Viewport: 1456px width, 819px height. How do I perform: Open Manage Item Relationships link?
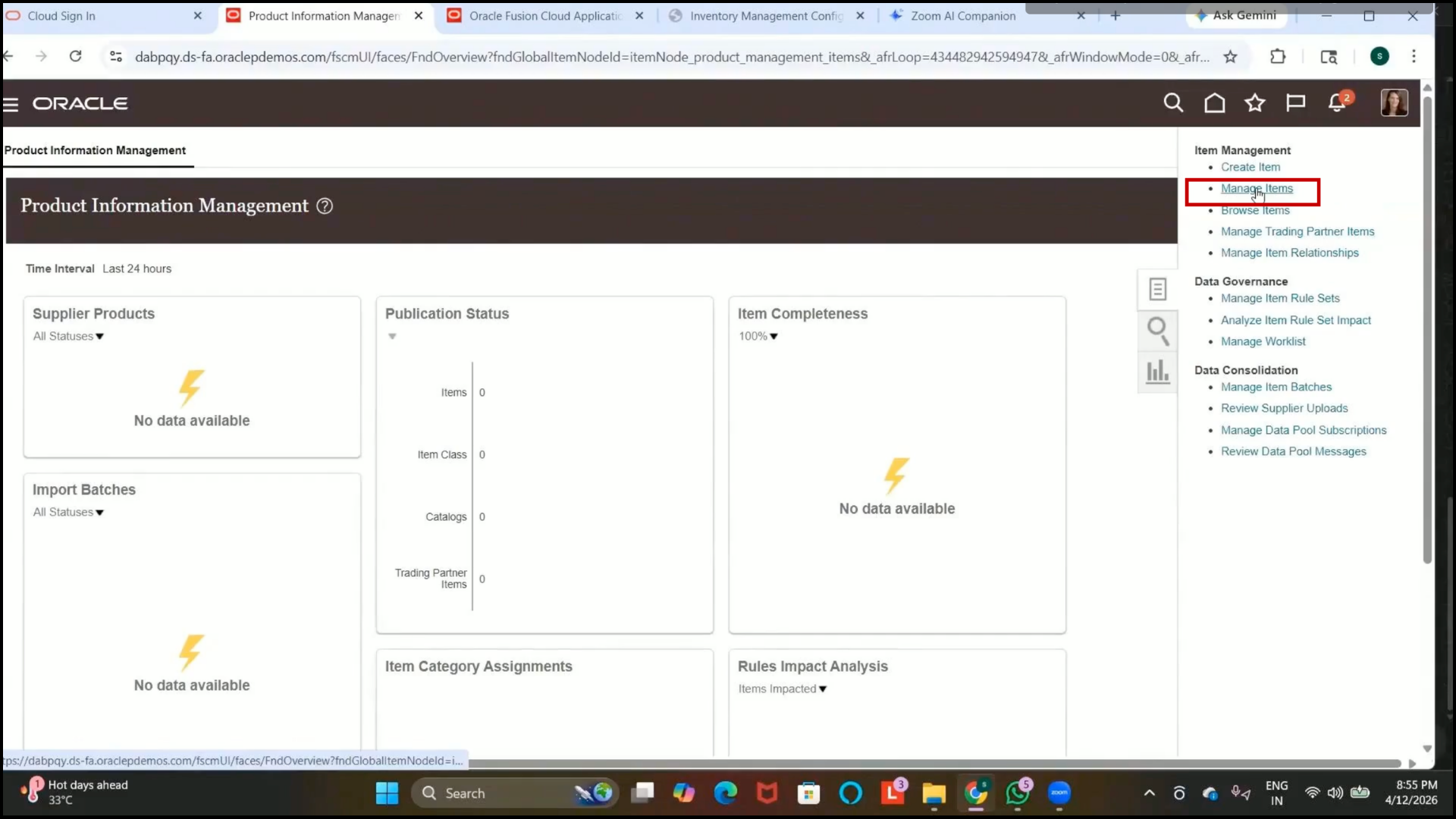pyautogui.click(x=1289, y=253)
